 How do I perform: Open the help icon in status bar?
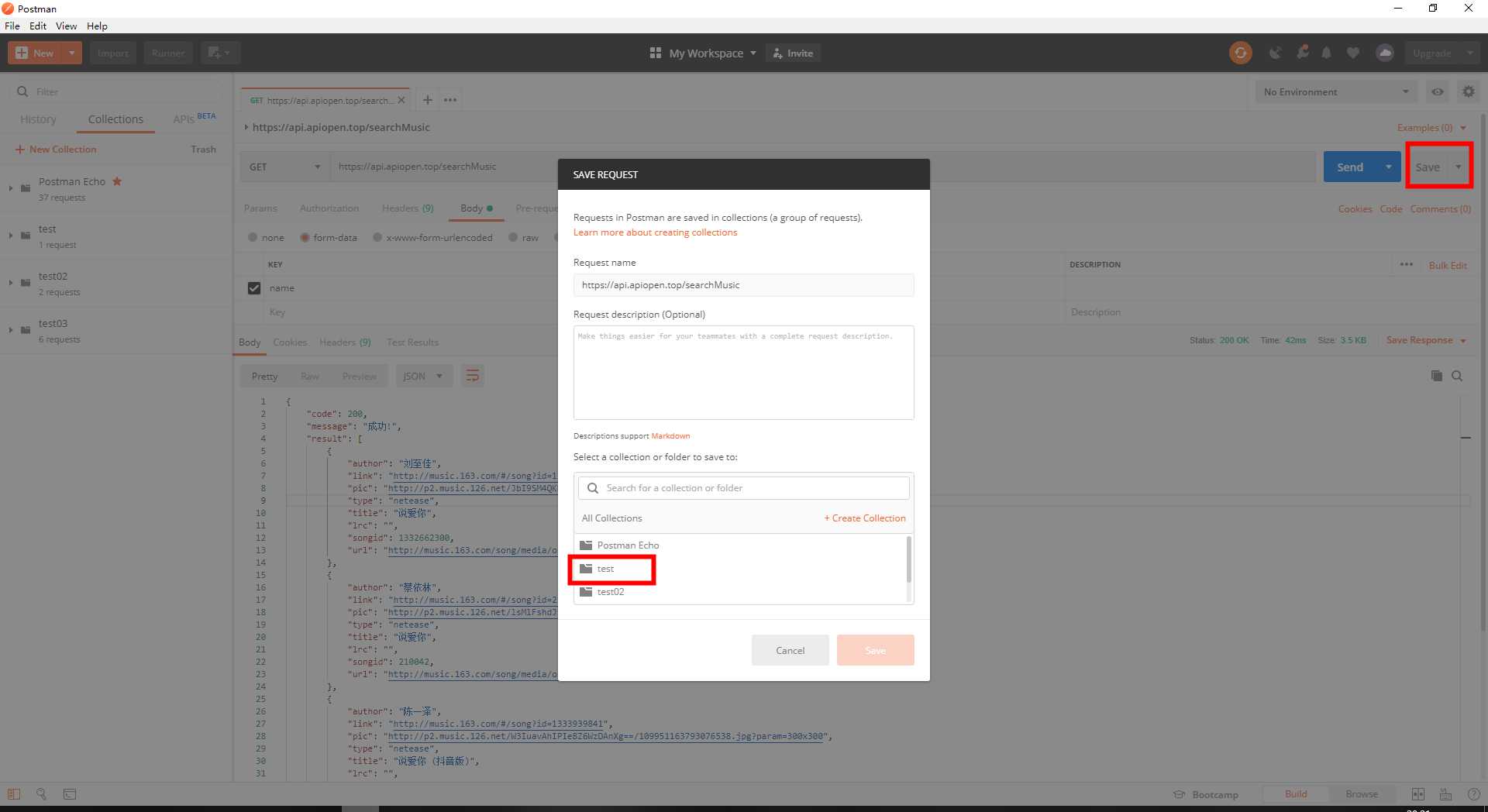(1474, 794)
